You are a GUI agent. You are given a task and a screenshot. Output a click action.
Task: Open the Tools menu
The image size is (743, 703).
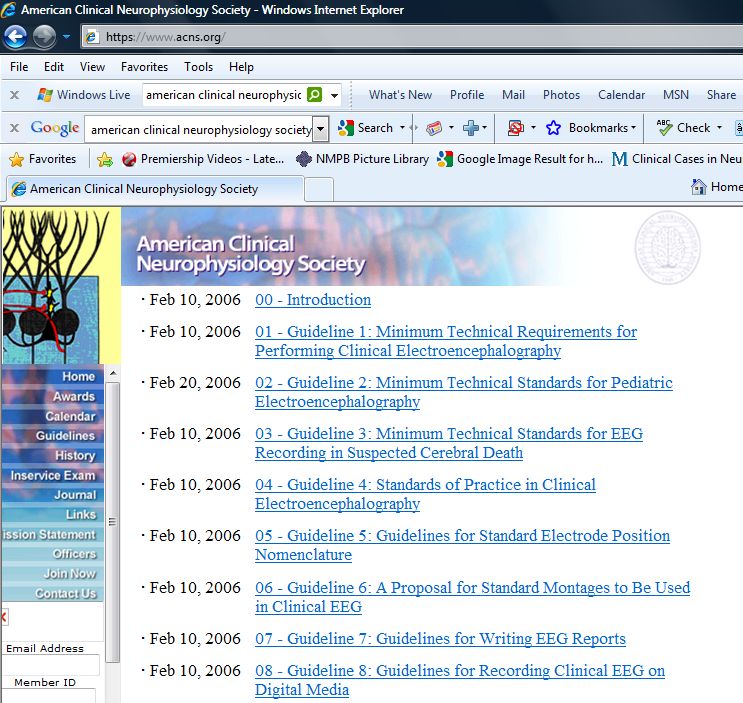coord(198,67)
